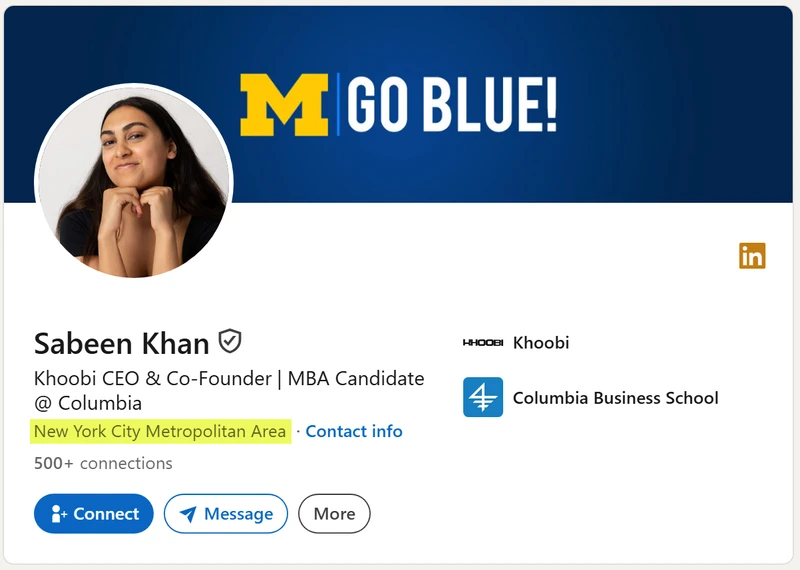Click the Columbia Business School logo
This screenshot has height=570, width=800.
tap(483, 397)
